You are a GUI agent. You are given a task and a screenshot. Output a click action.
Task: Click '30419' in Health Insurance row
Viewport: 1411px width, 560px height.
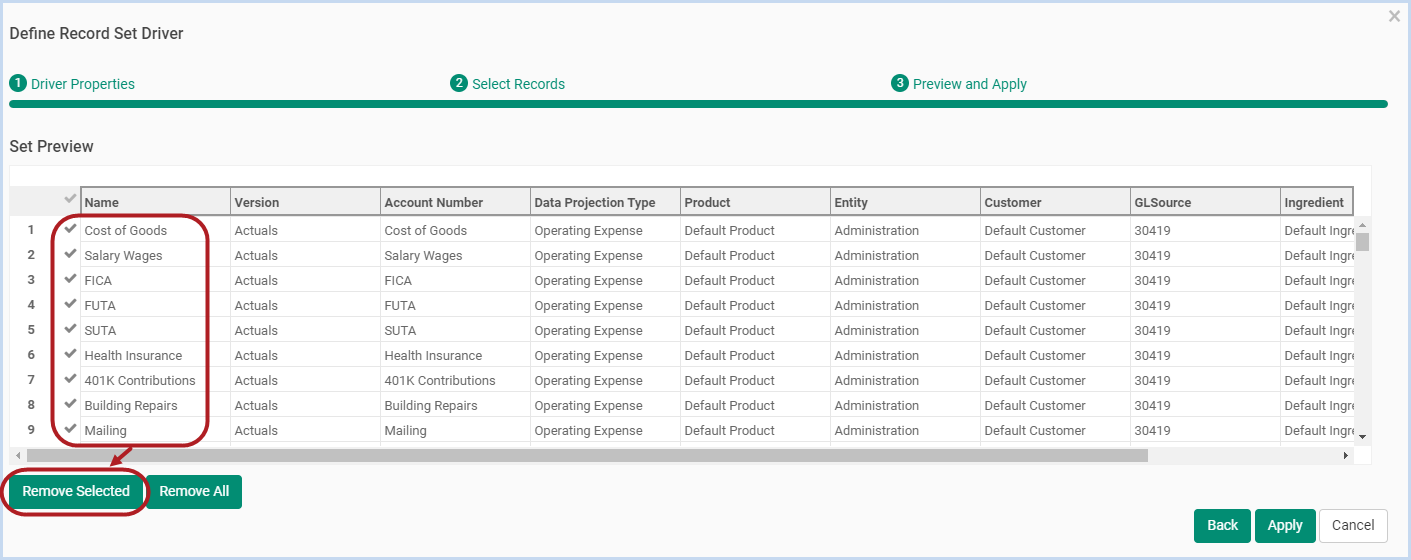point(1152,355)
